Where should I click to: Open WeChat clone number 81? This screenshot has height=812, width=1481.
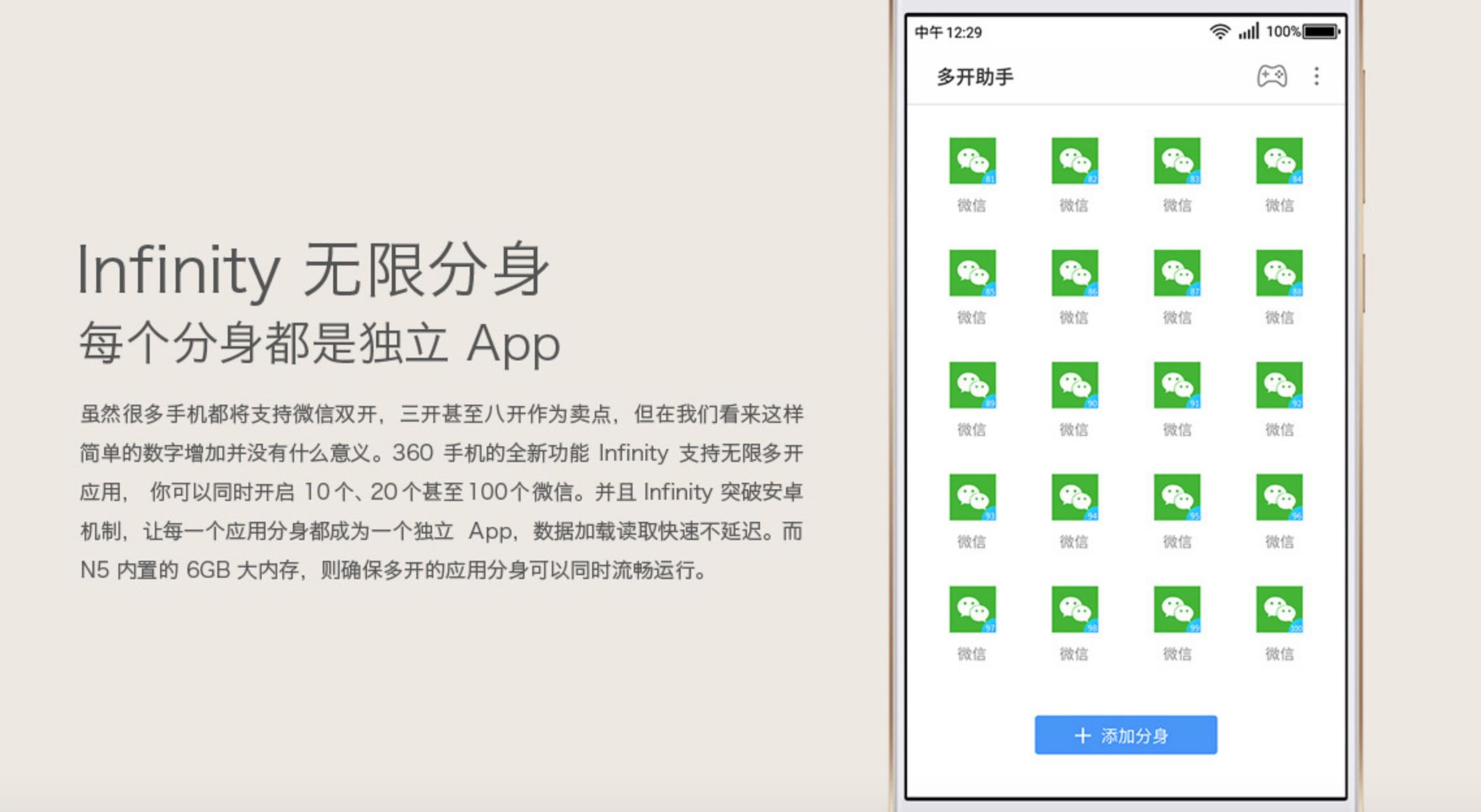pos(974,161)
